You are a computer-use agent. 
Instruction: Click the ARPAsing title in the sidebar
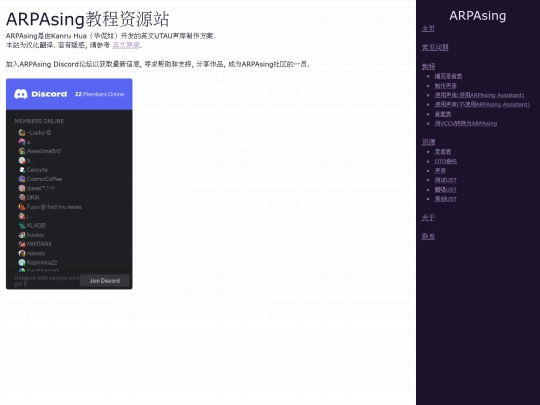coord(478,15)
